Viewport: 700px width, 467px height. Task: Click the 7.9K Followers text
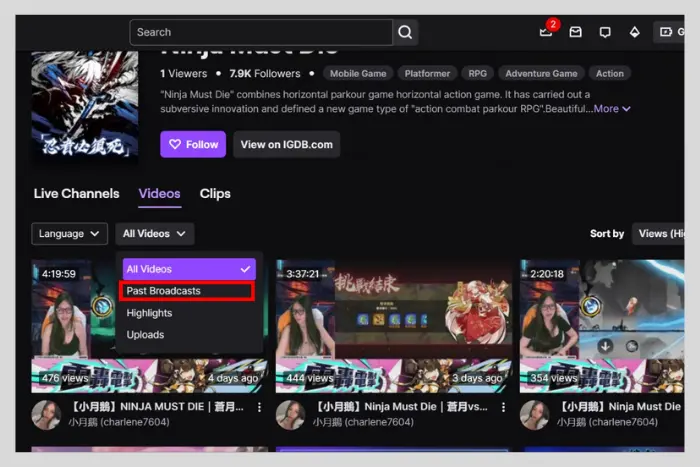(x=265, y=74)
